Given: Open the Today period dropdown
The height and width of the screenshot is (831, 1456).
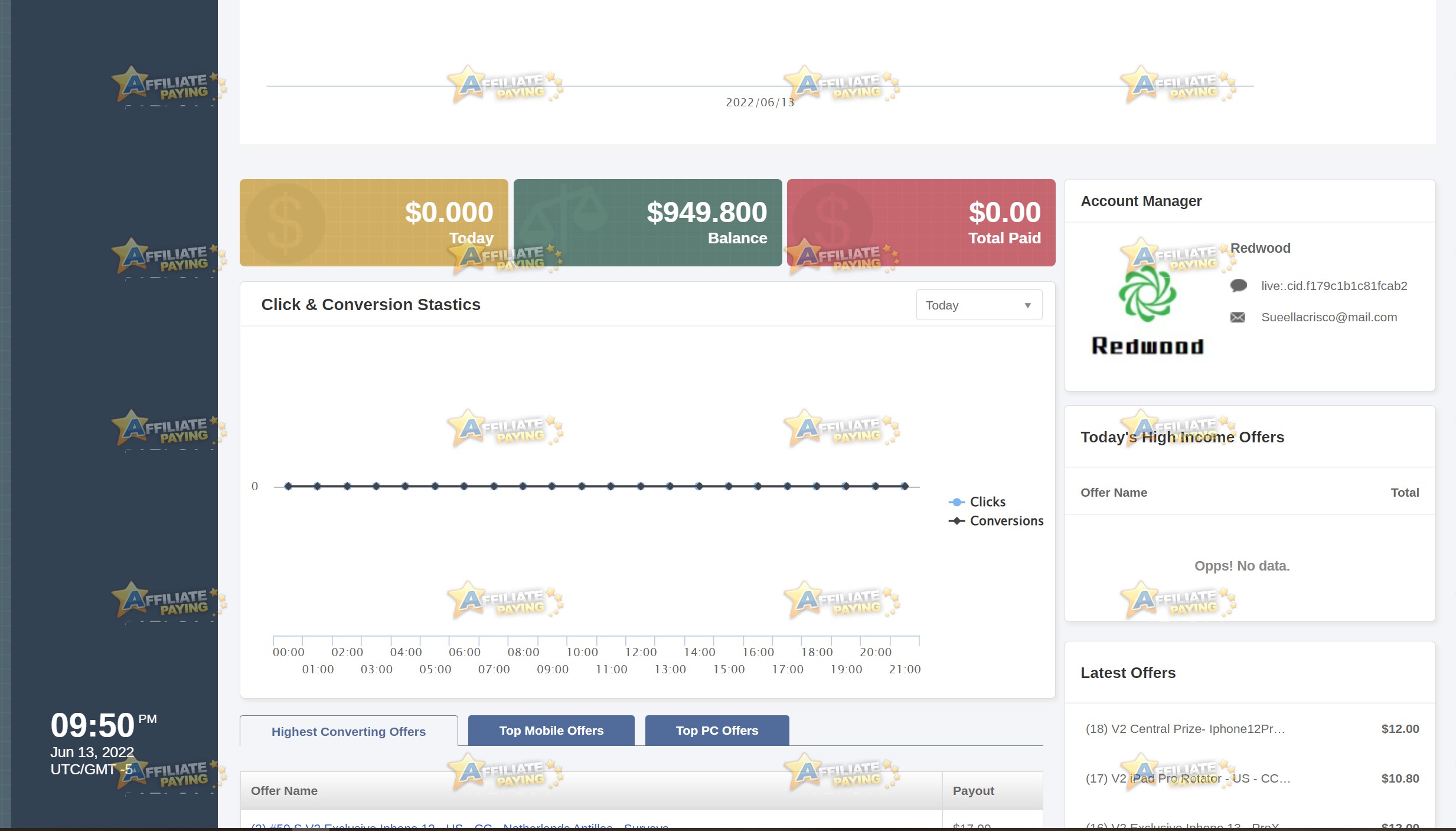Looking at the screenshot, I should [979, 305].
